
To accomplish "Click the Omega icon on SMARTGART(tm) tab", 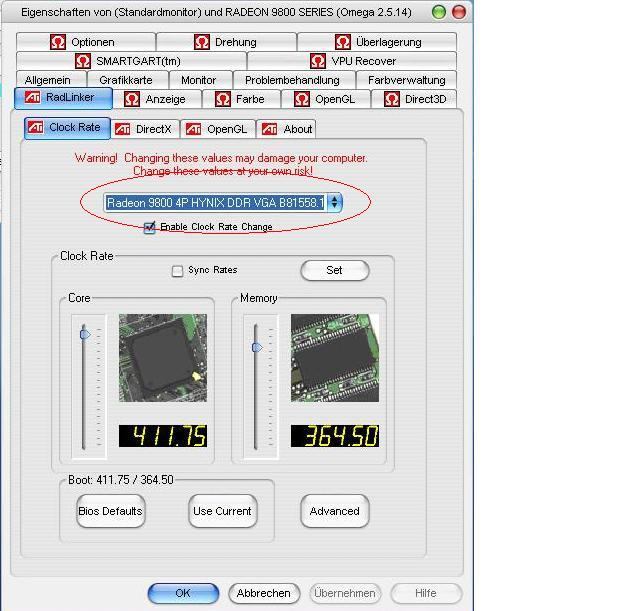I will [x=83, y=61].
